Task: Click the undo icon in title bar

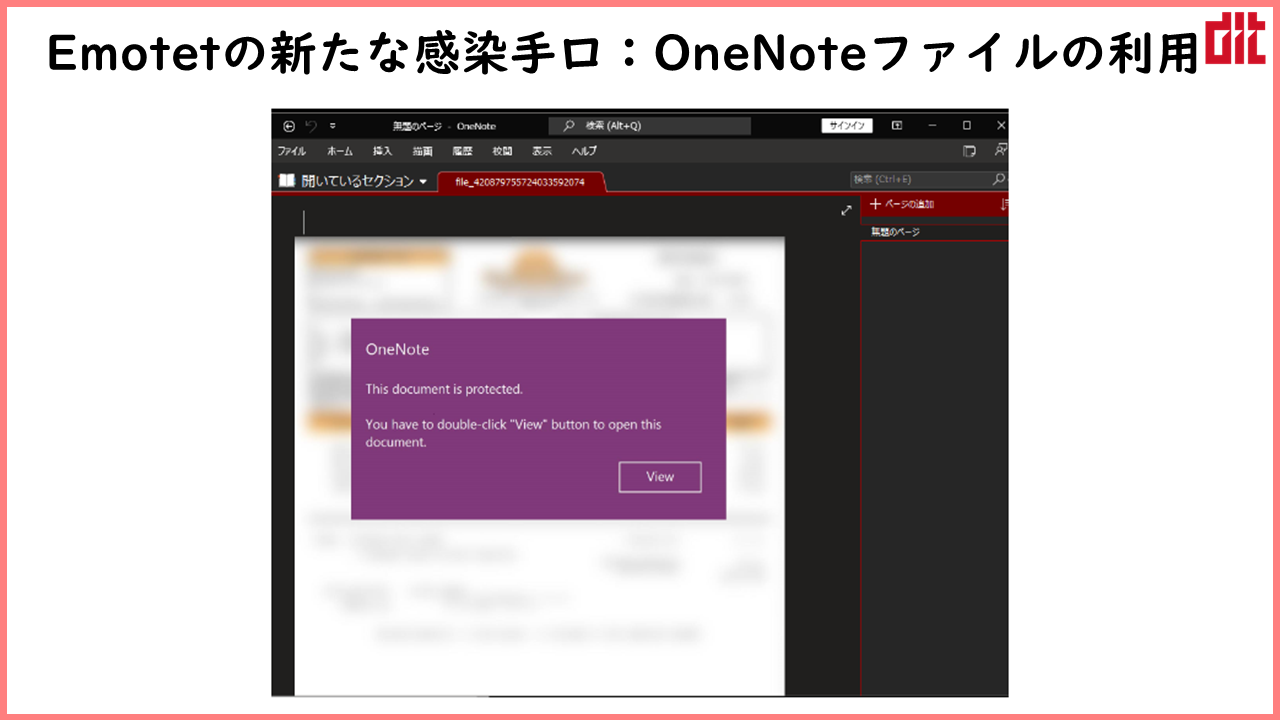Action: click(x=311, y=126)
